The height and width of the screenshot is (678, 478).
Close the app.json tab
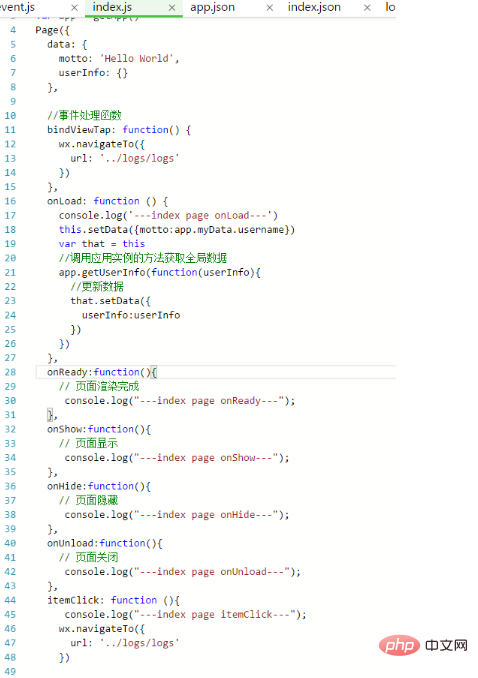(269, 8)
